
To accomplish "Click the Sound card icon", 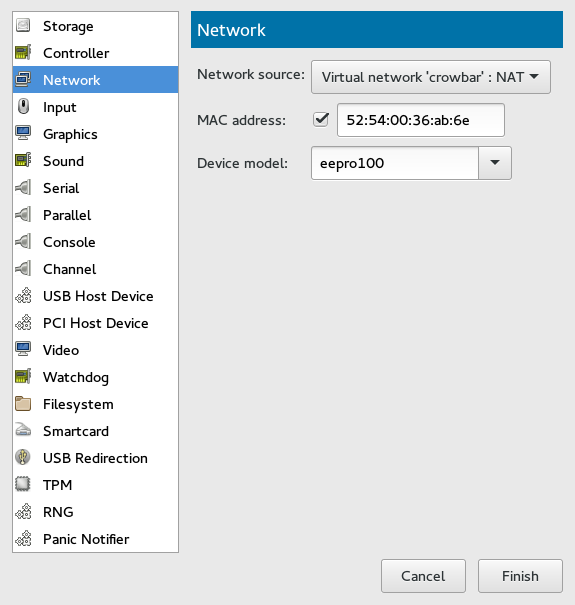I will tap(23, 161).
